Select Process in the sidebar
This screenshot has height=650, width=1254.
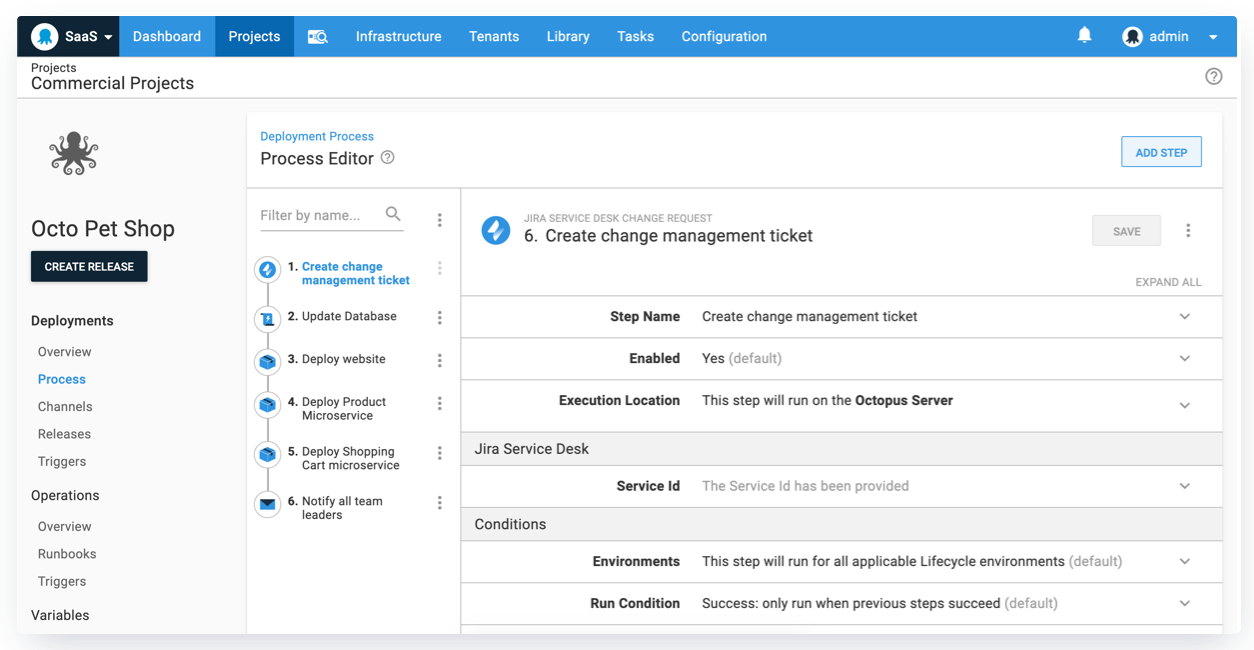coord(62,379)
